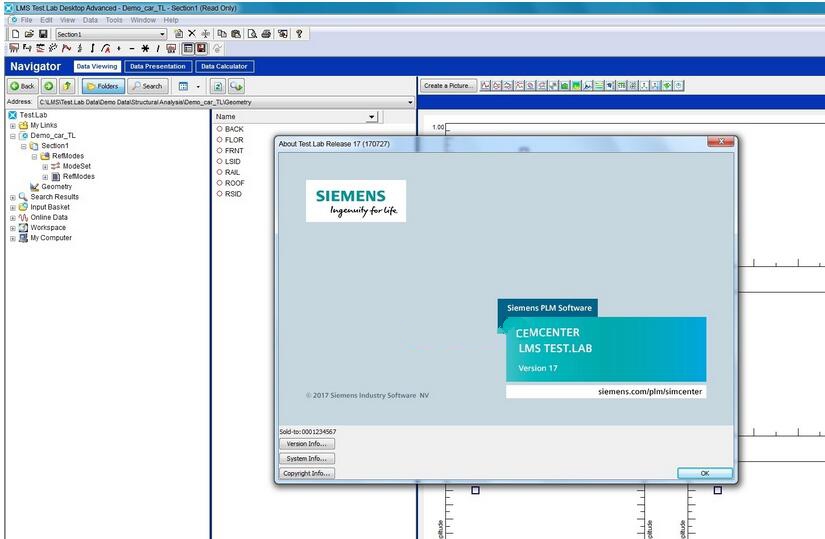
Task: Switch to Data Calculator tab
Action: pos(224,66)
